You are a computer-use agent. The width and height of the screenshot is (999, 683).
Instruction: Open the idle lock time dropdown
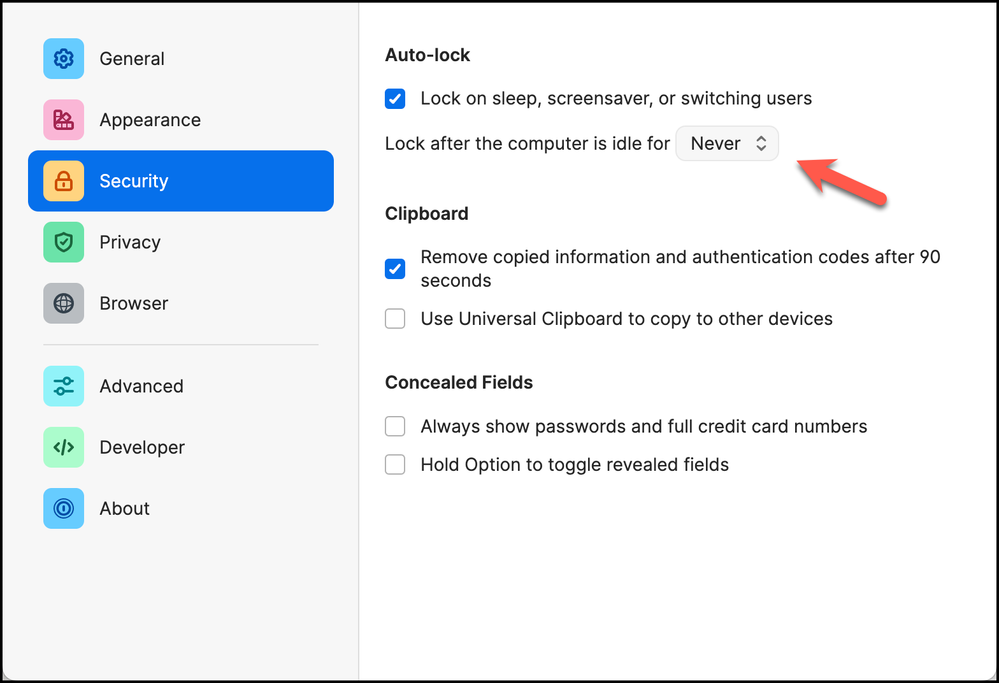pos(727,144)
